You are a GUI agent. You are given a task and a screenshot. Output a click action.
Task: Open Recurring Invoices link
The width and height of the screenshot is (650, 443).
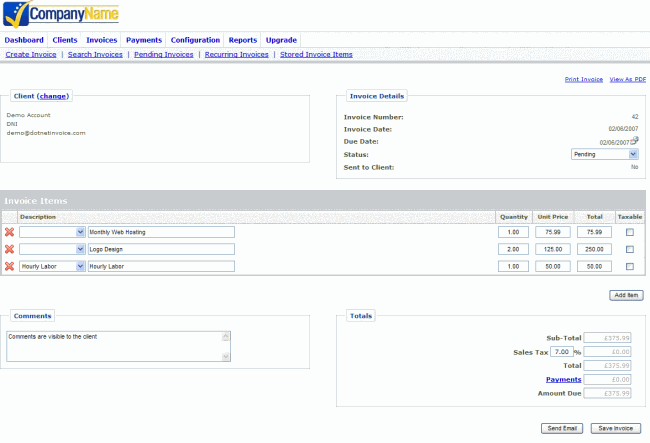236,54
